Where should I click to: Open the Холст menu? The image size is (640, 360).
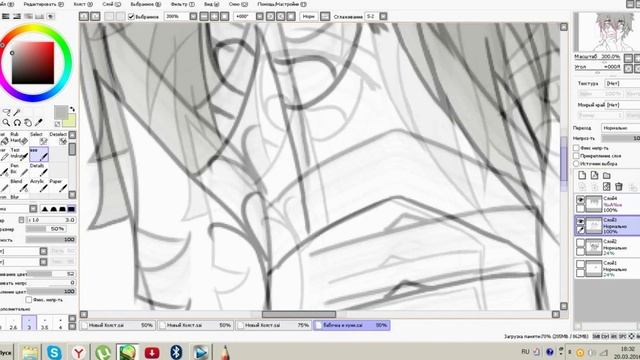[83, 4]
